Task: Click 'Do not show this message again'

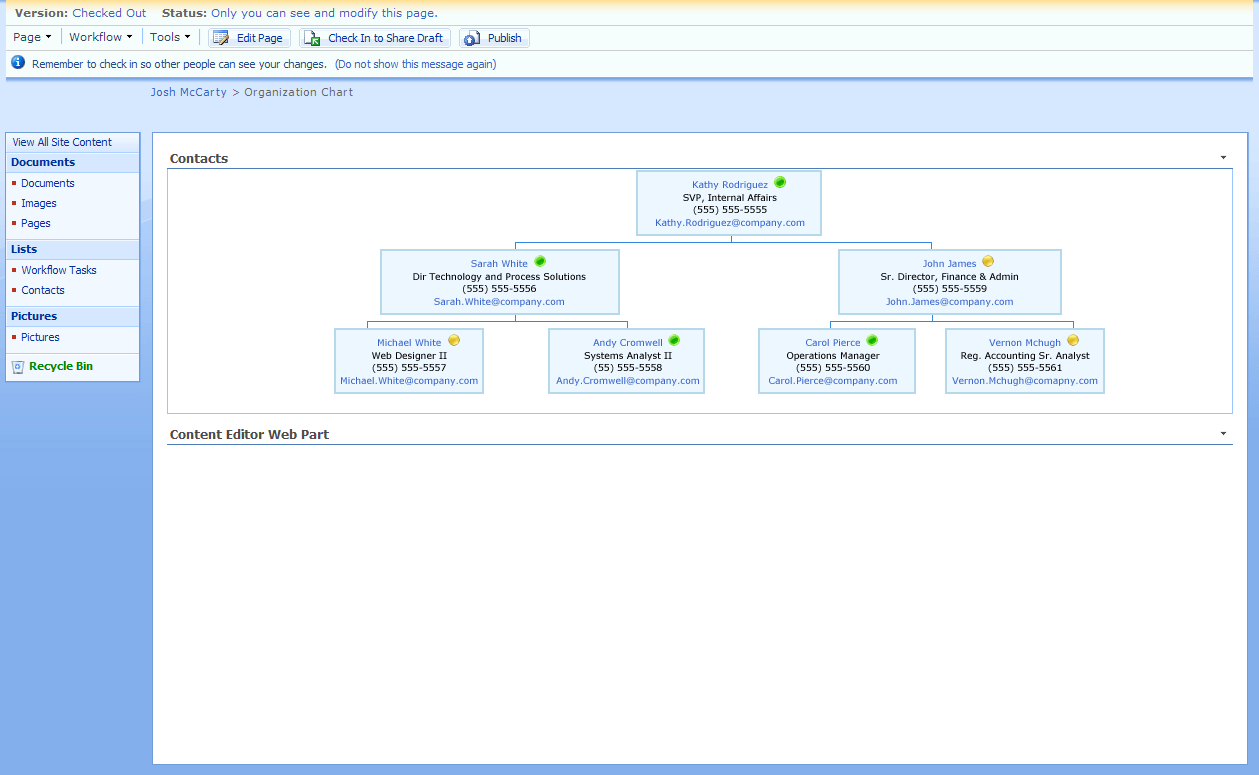Action: (415, 64)
